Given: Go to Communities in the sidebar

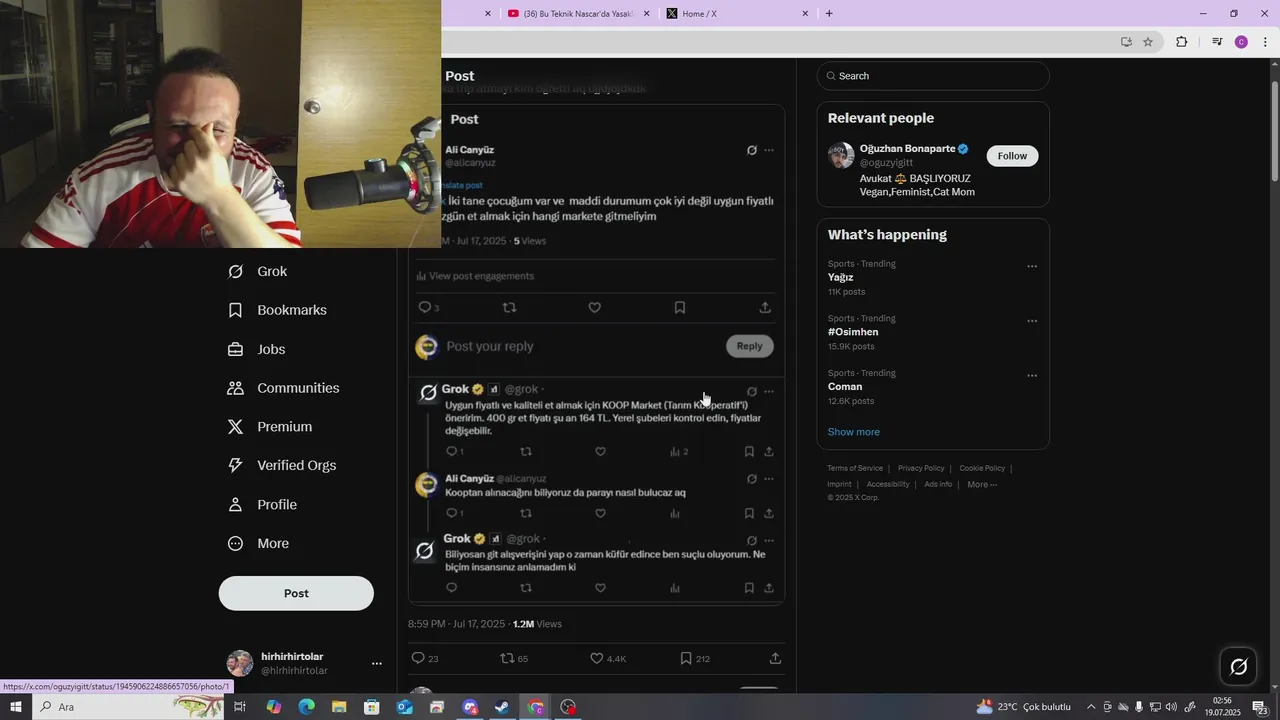Looking at the screenshot, I should pos(284,388).
